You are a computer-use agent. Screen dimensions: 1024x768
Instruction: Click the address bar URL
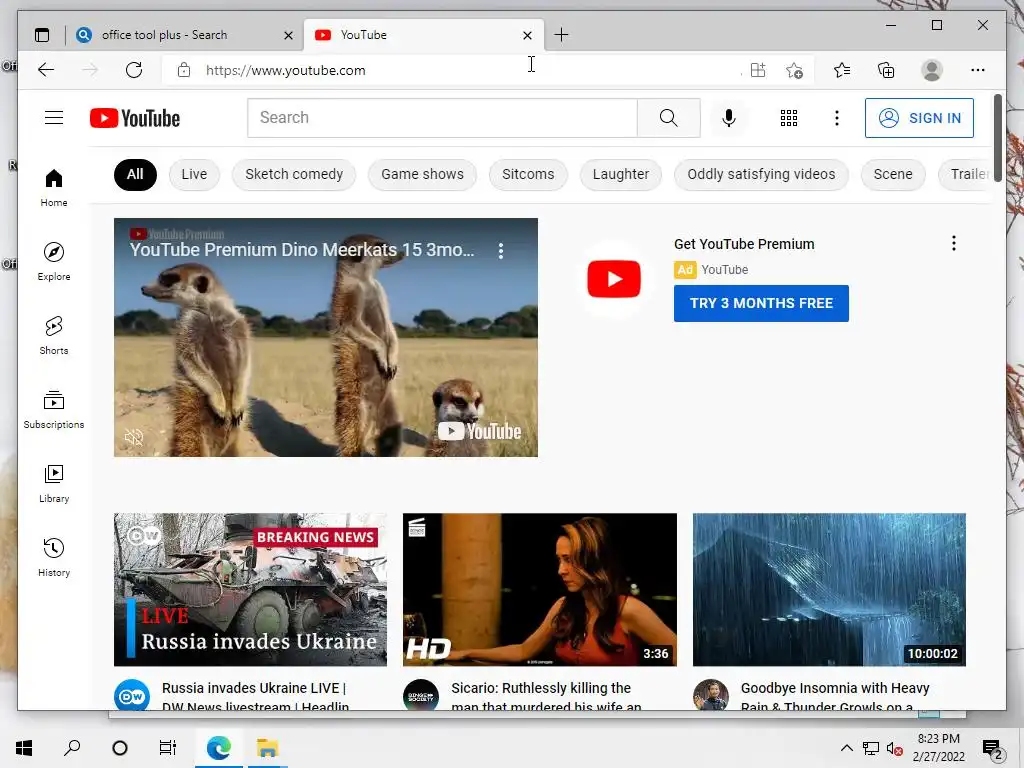(285, 70)
